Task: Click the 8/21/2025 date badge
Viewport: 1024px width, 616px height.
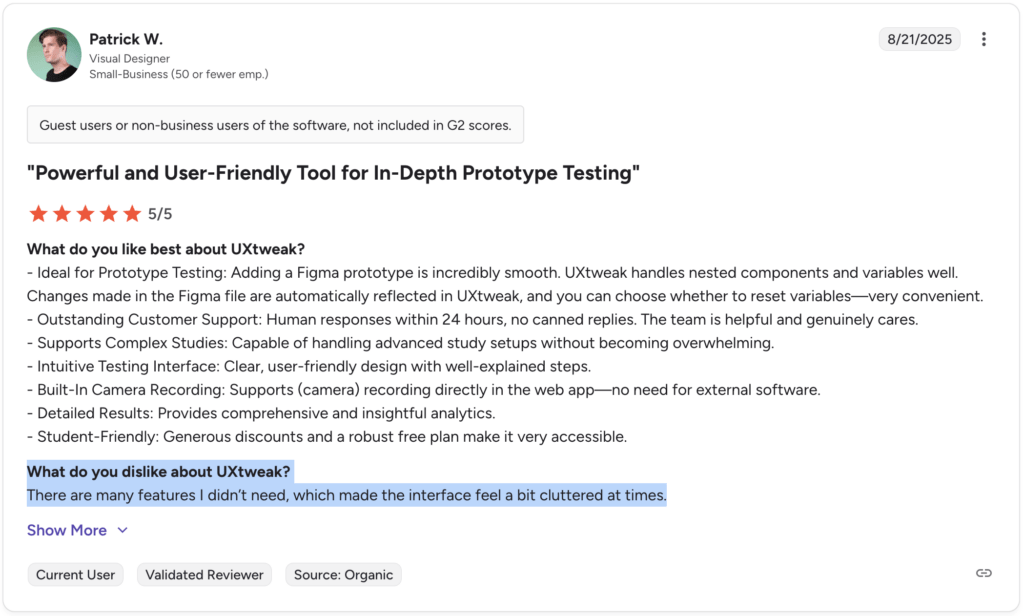Action: 920,39
